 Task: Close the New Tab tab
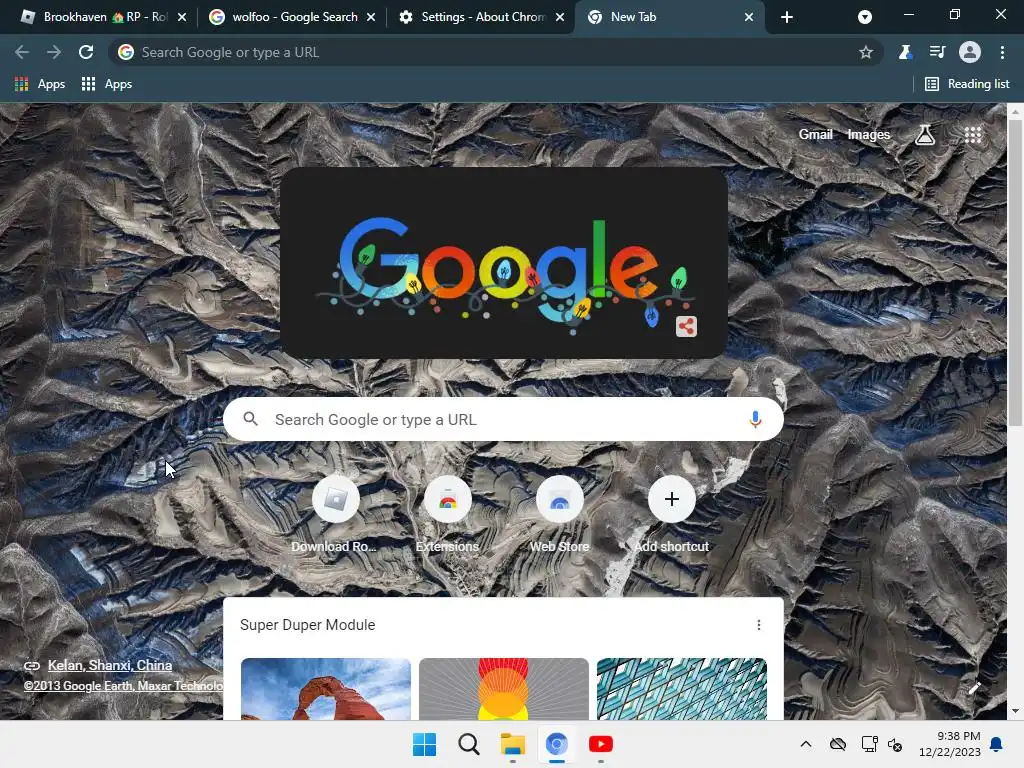pyautogui.click(x=749, y=17)
